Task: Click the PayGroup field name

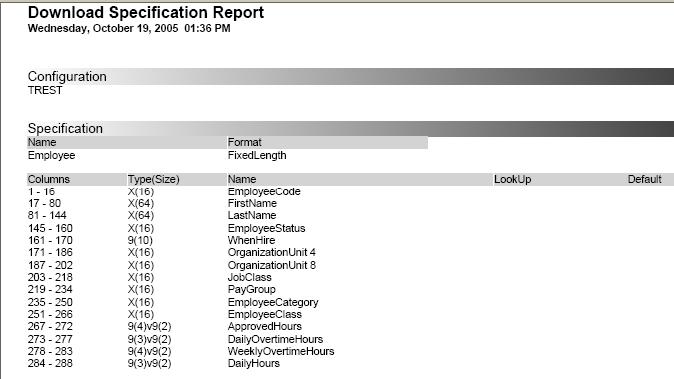Action: coord(251,290)
